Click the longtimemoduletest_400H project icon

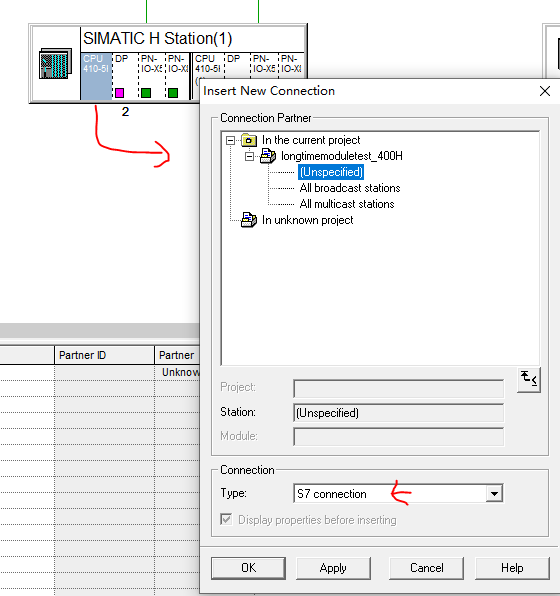pos(268,156)
